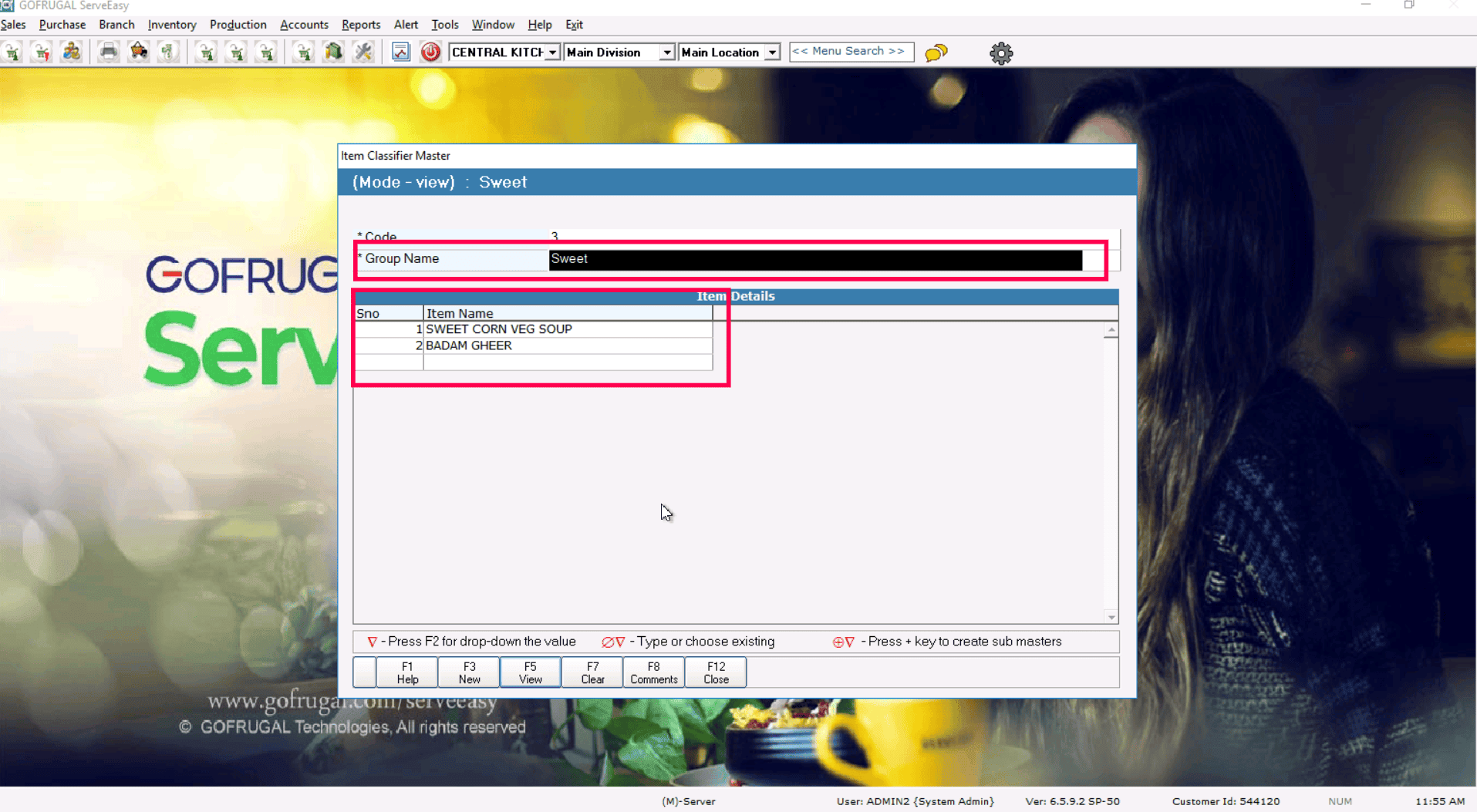Open the settings gear icon
The height and width of the screenshot is (812, 1477).
point(1001,53)
